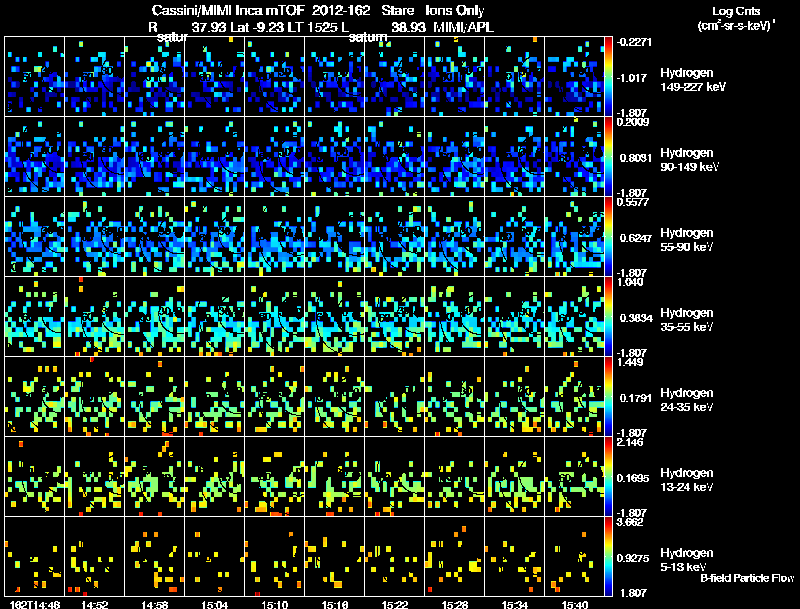
Task: Click the Hydrogen 149-227 keV color bar
Action: [x=608, y=76]
